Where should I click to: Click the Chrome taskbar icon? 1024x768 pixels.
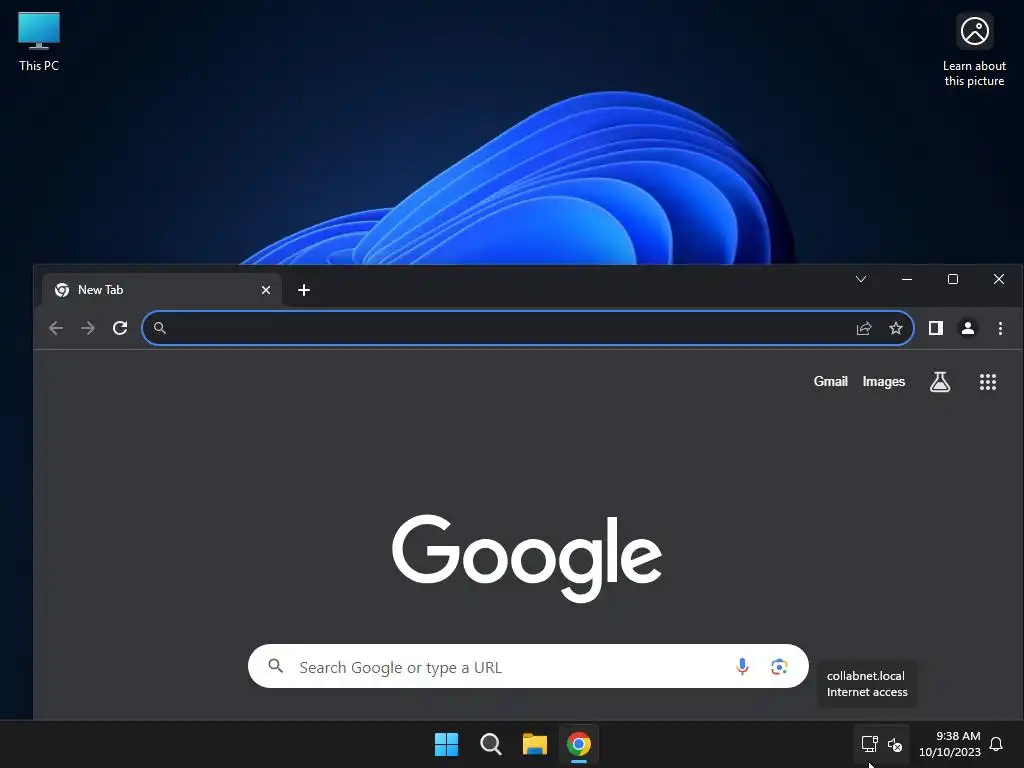[579, 744]
